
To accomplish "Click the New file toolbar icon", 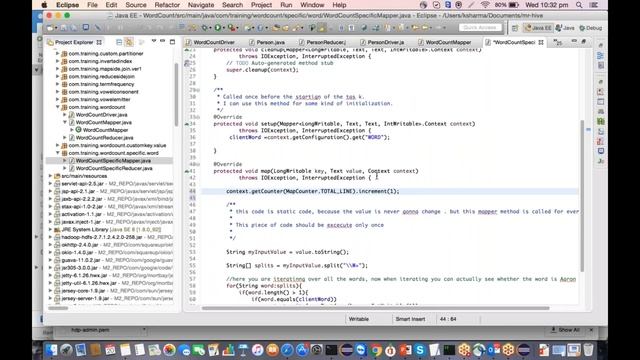I will pyautogui.click(x=49, y=28).
